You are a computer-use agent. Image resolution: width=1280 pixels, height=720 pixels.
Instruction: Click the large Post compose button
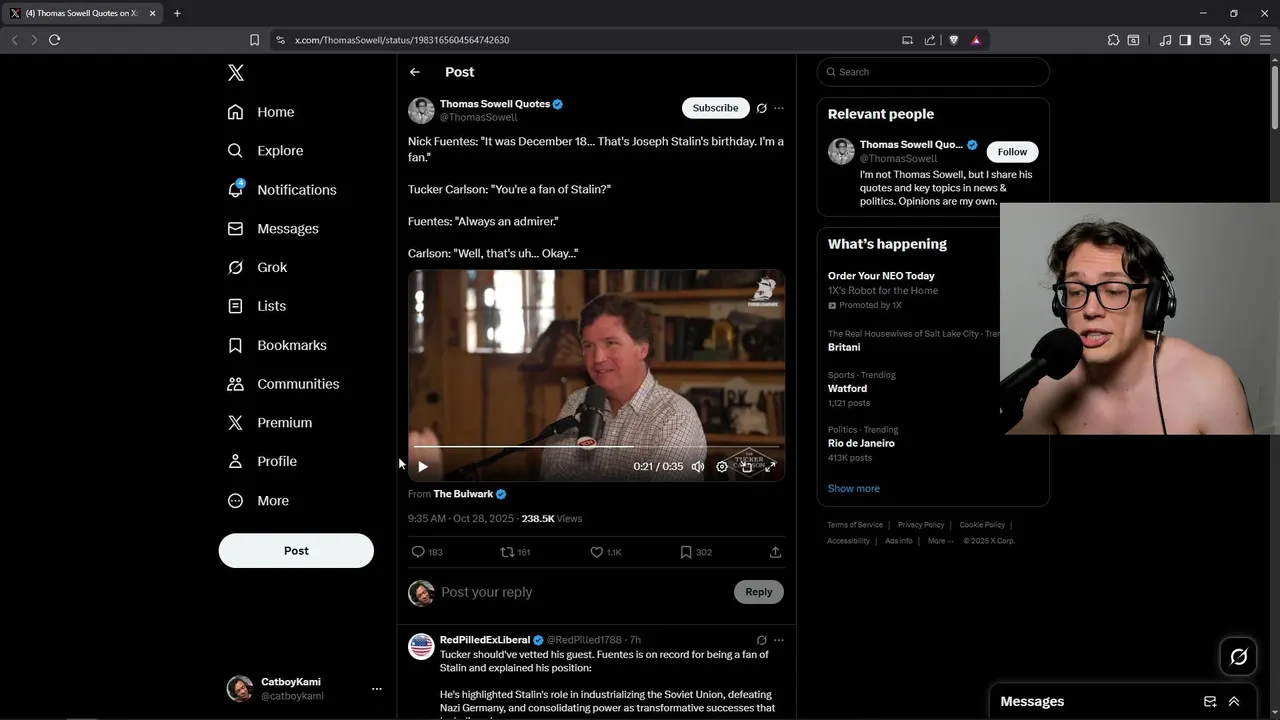point(296,551)
